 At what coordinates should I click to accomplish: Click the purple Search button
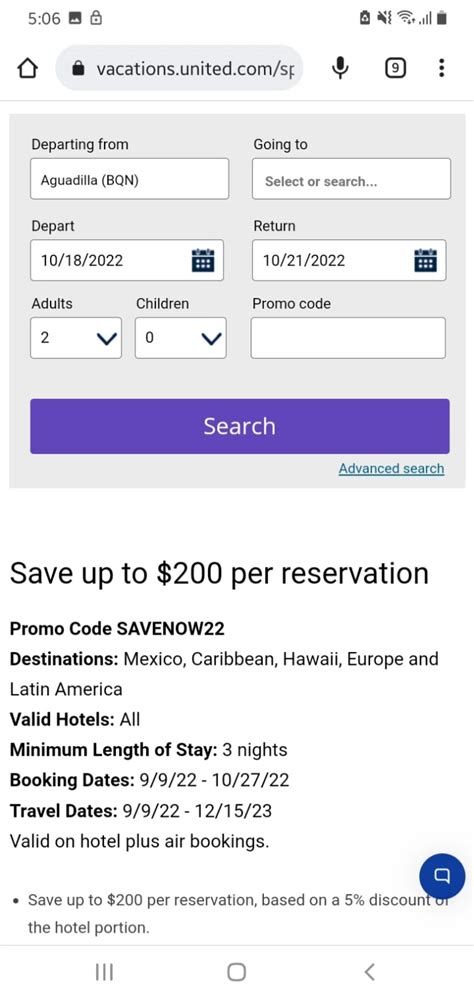tap(240, 426)
